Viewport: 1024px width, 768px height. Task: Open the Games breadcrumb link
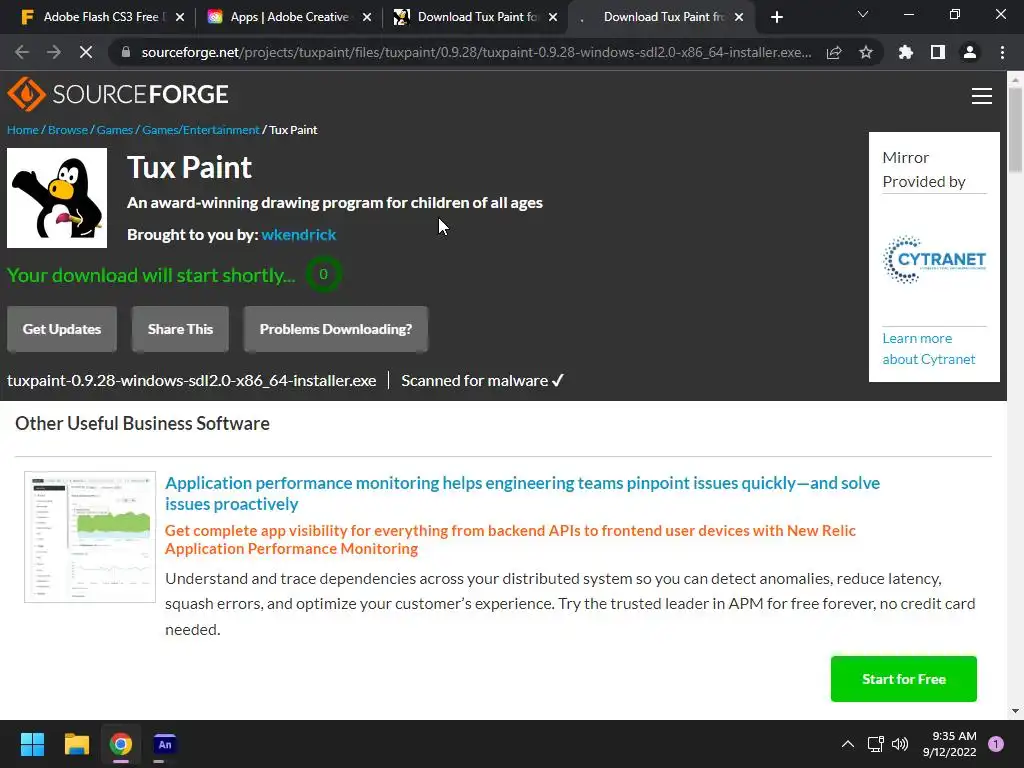point(115,130)
